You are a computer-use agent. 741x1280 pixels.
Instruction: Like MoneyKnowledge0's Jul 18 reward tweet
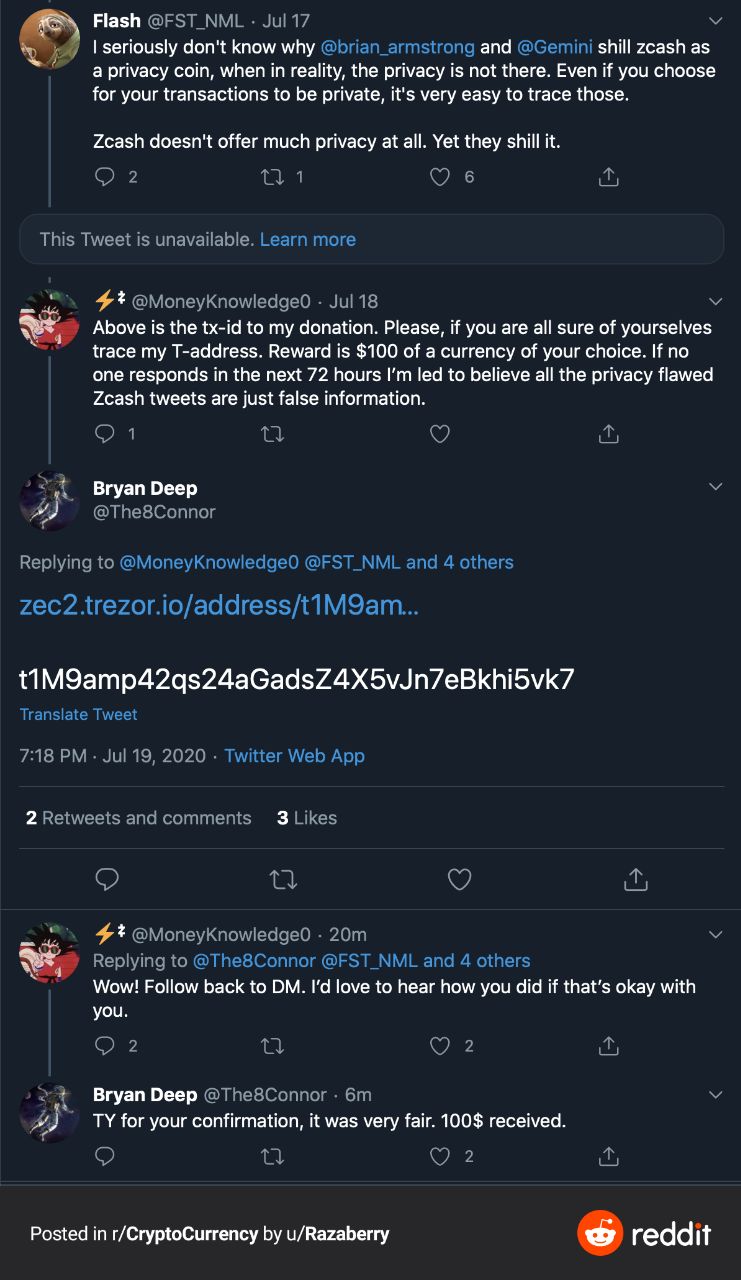point(440,434)
